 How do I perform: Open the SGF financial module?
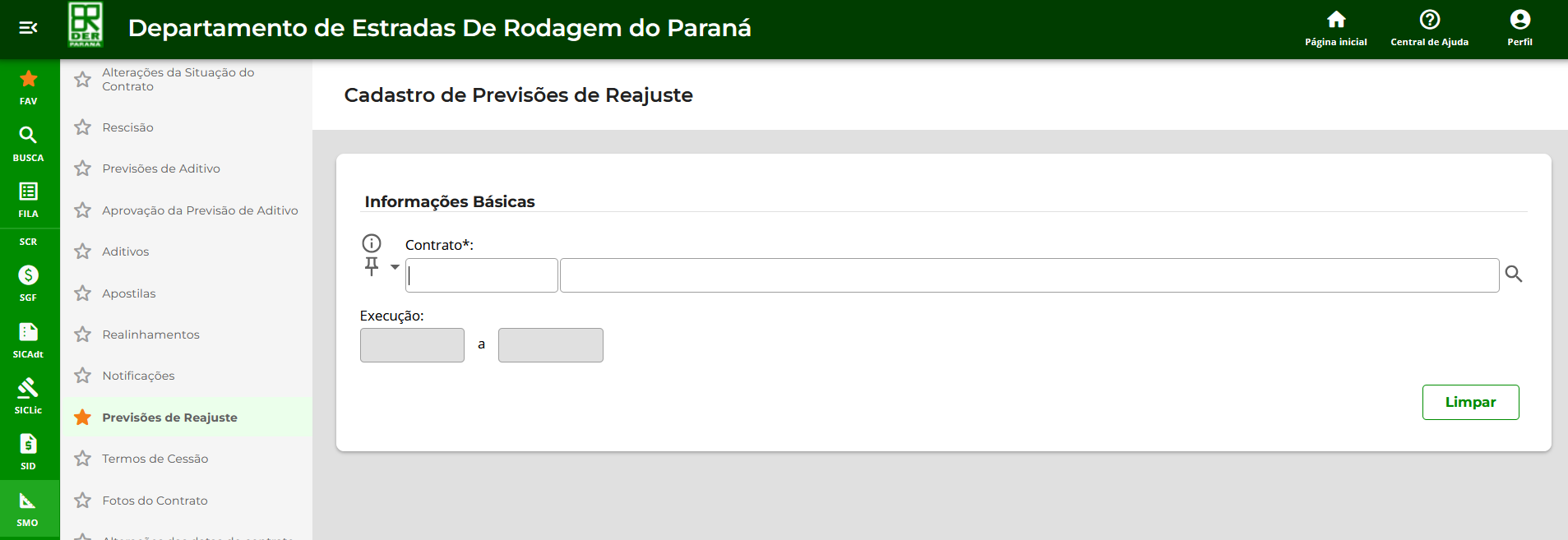29,283
